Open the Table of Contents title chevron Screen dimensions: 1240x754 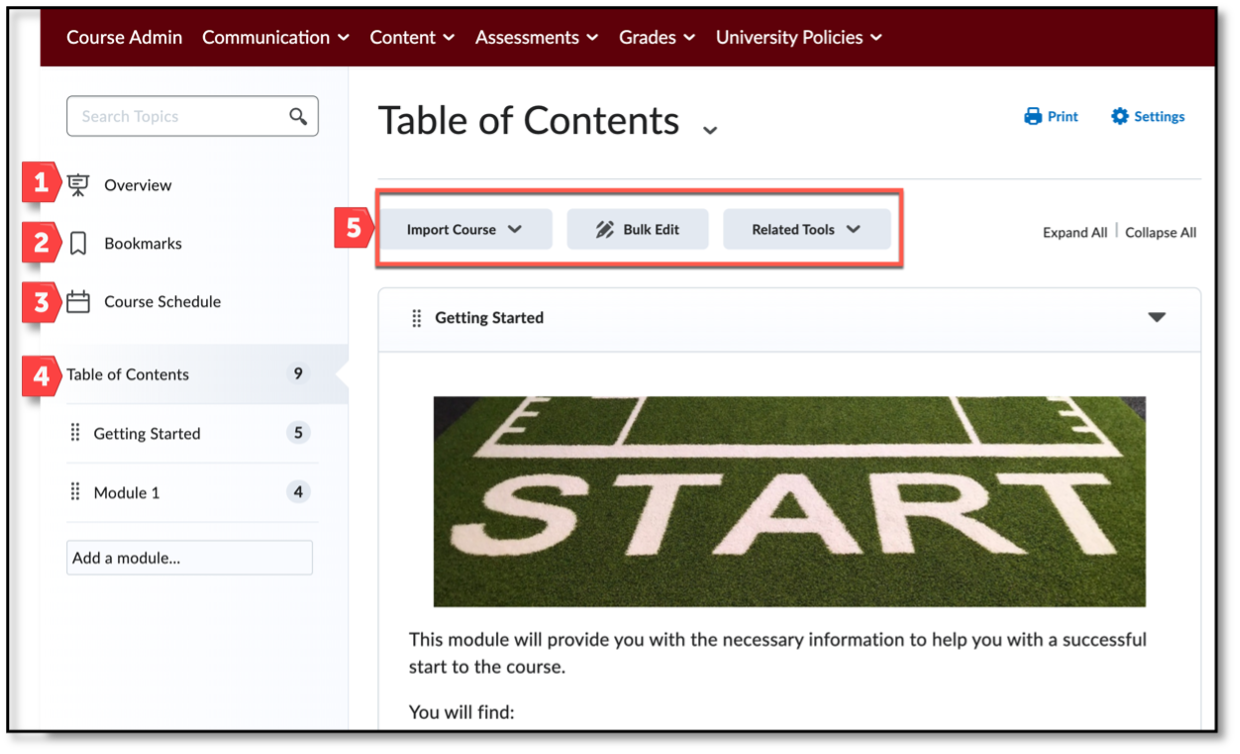(710, 129)
